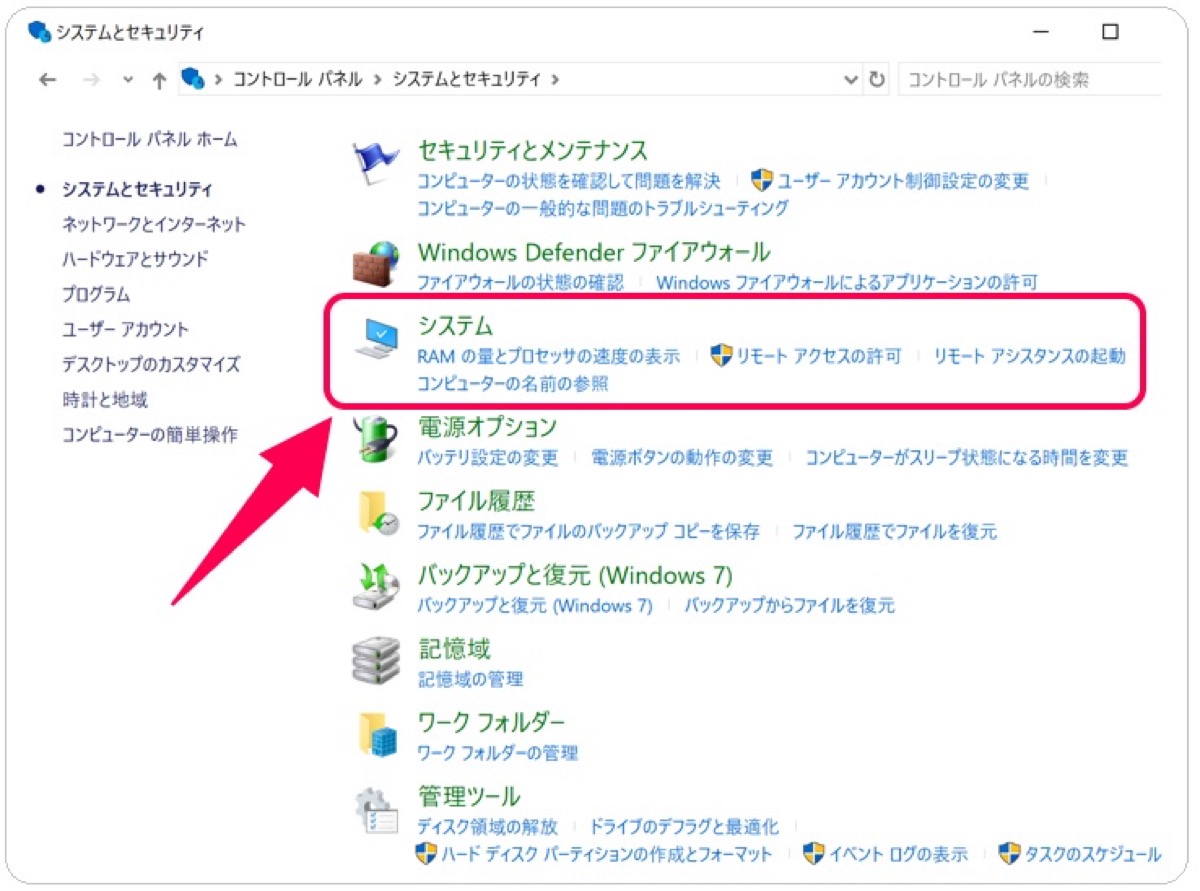Image resolution: width=1200 pixels, height=891 pixels.
Task: Click the コントロール パネル breadcrumb in address bar
Action: tap(298, 80)
